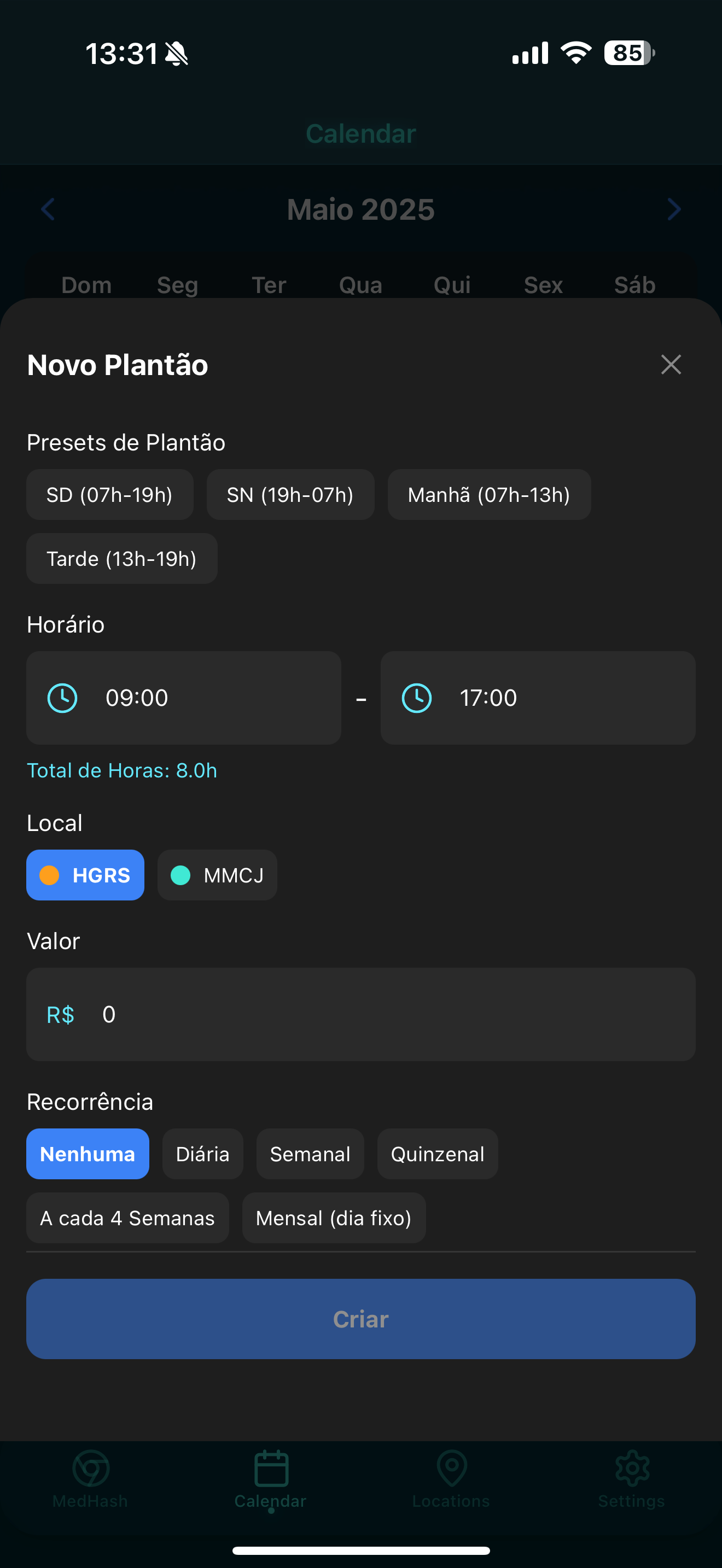Open the 09:00 start time picker
The height and width of the screenshot is (1568, 722).
(x=184, y=698)
